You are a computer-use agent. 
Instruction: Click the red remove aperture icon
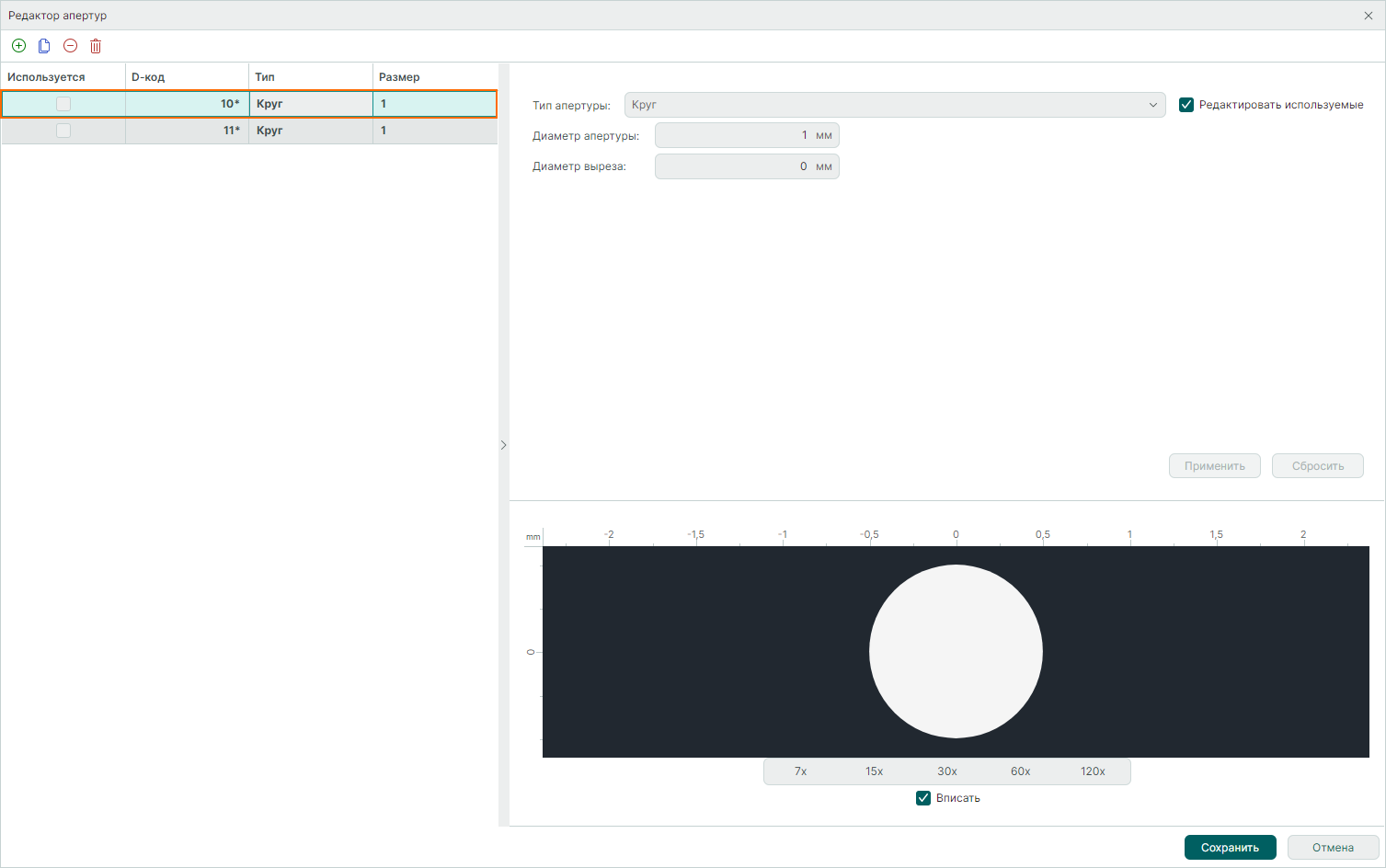tap(70, 46)
